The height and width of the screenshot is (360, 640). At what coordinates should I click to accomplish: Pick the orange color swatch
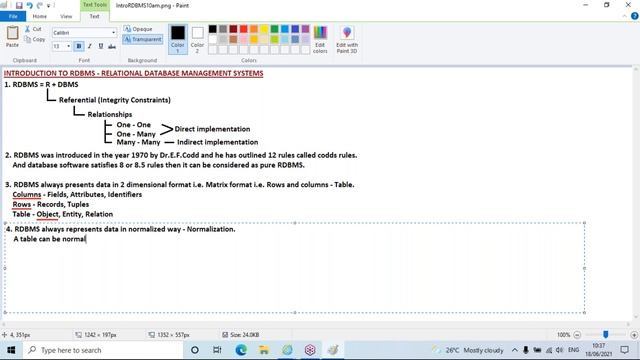[254, 29]
